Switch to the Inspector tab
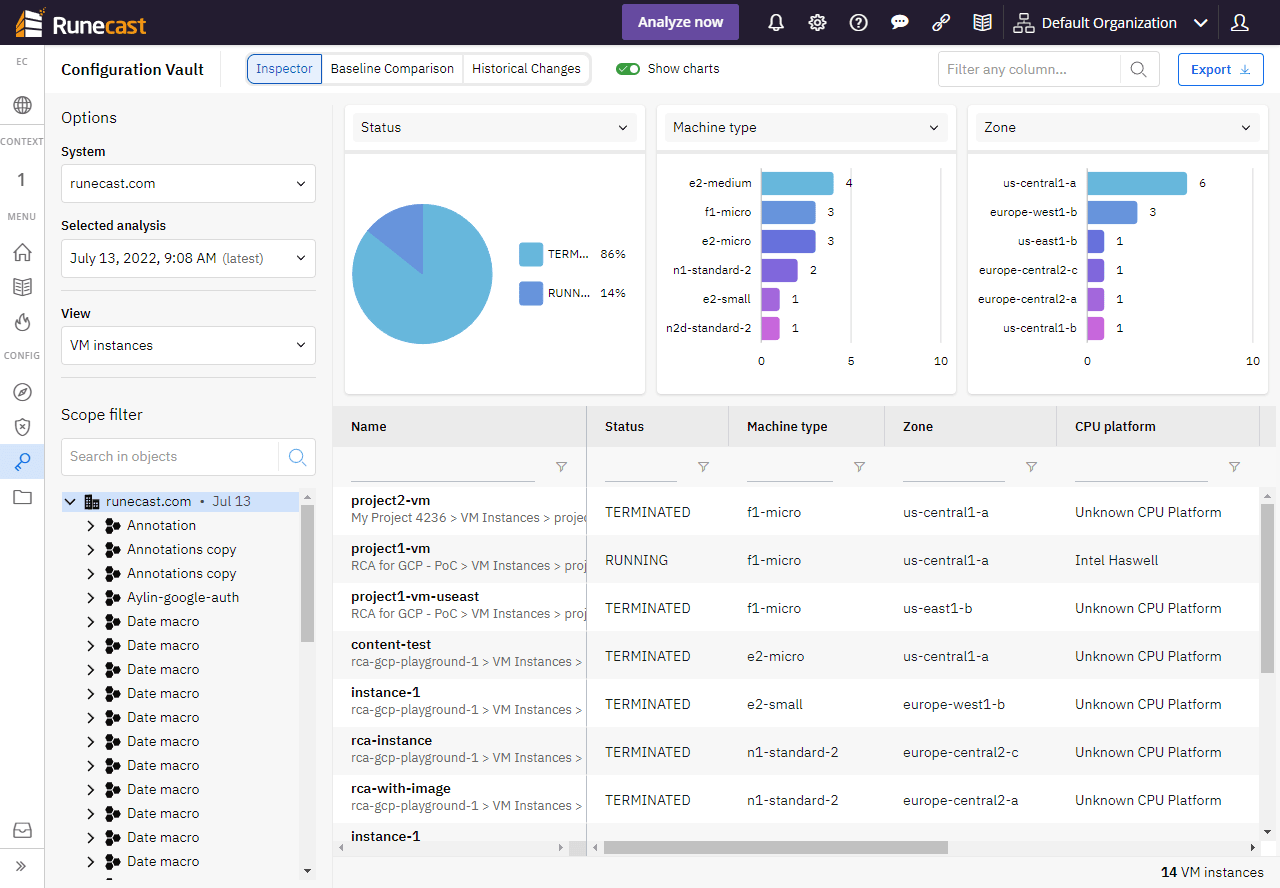This screenshot has width=1280, height=888. point(285,69)
